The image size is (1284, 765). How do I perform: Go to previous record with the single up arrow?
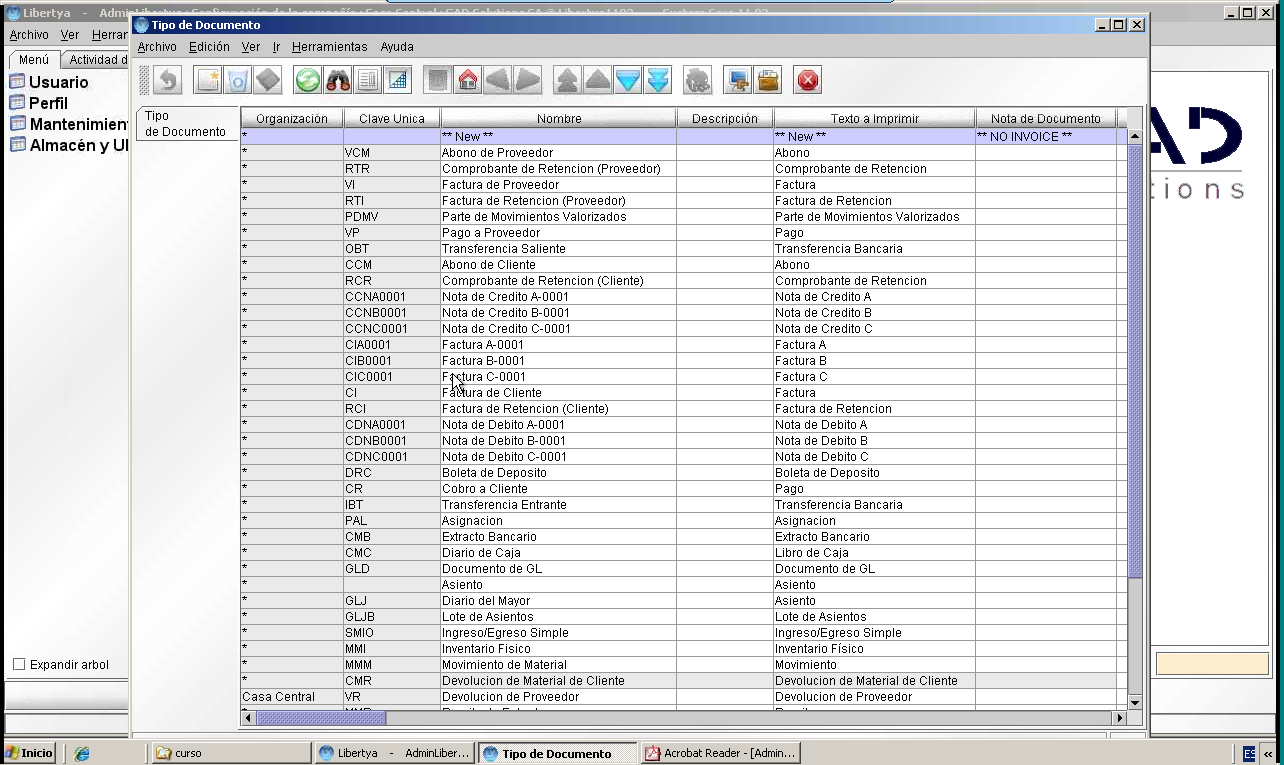(x=598, y=80)
